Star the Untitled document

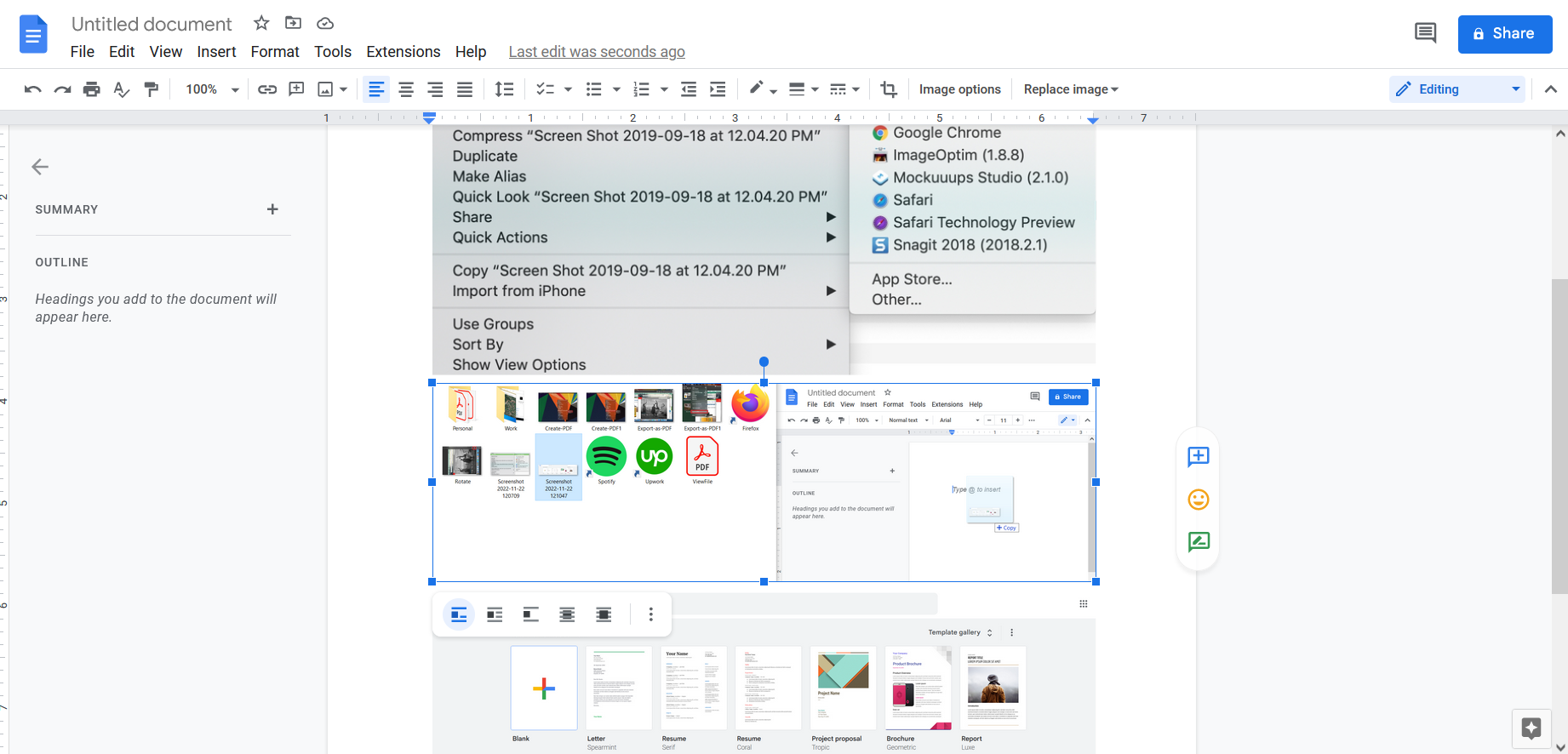tap(261, 23)
